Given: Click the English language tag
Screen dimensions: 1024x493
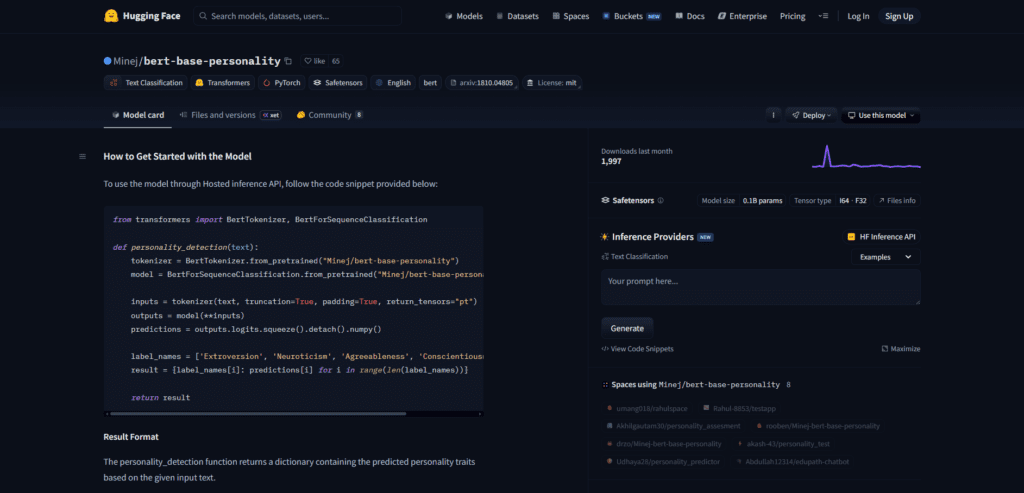Looking at the screenshot, I should [x=392, y=83].
